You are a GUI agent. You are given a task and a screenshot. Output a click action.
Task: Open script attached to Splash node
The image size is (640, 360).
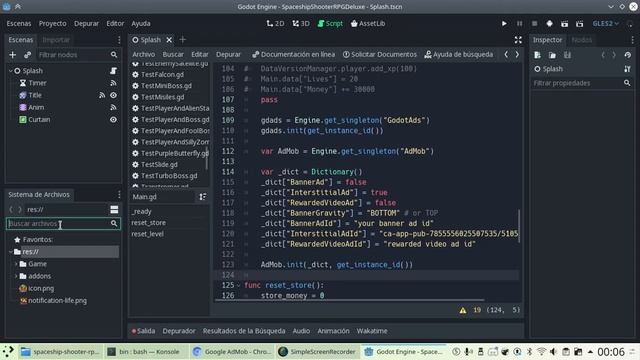tap(113, 71)
